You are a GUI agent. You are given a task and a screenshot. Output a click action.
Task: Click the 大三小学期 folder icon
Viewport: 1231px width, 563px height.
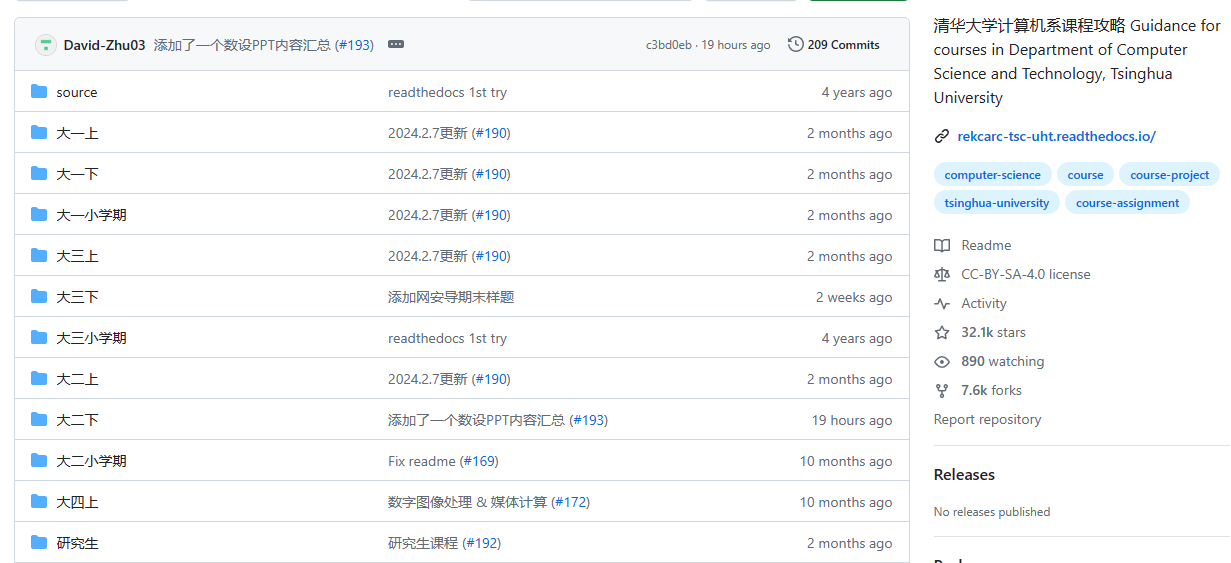coord(39,338)
